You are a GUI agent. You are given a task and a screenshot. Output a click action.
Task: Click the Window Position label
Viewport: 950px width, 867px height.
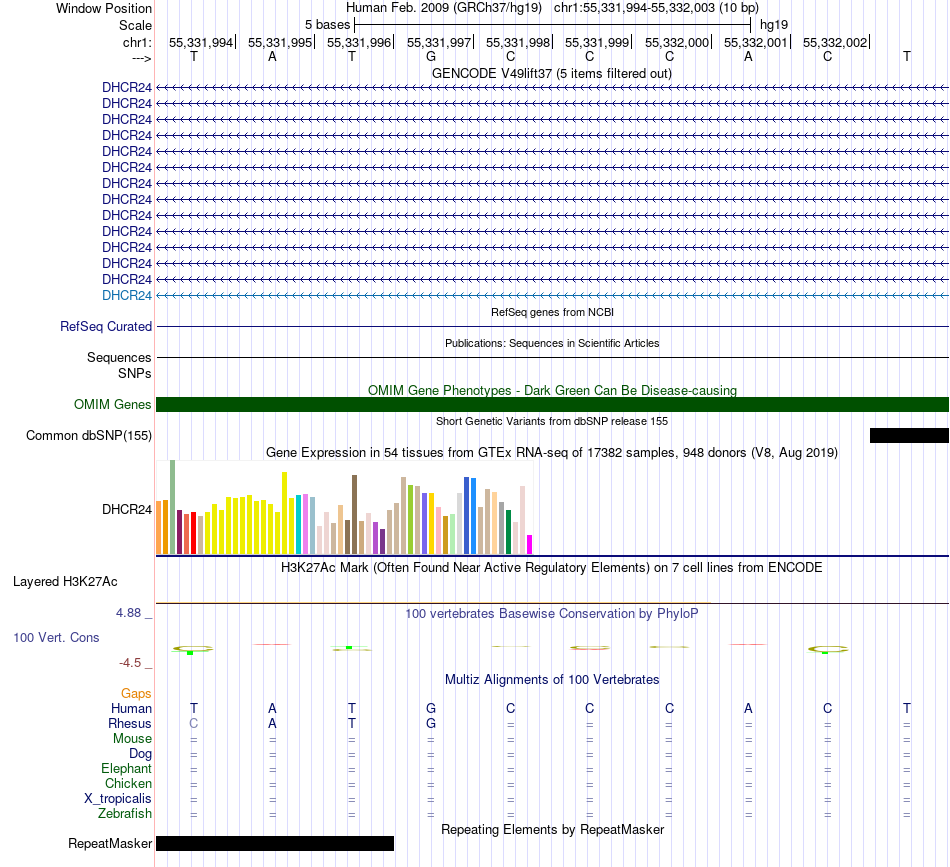point(104,8)
